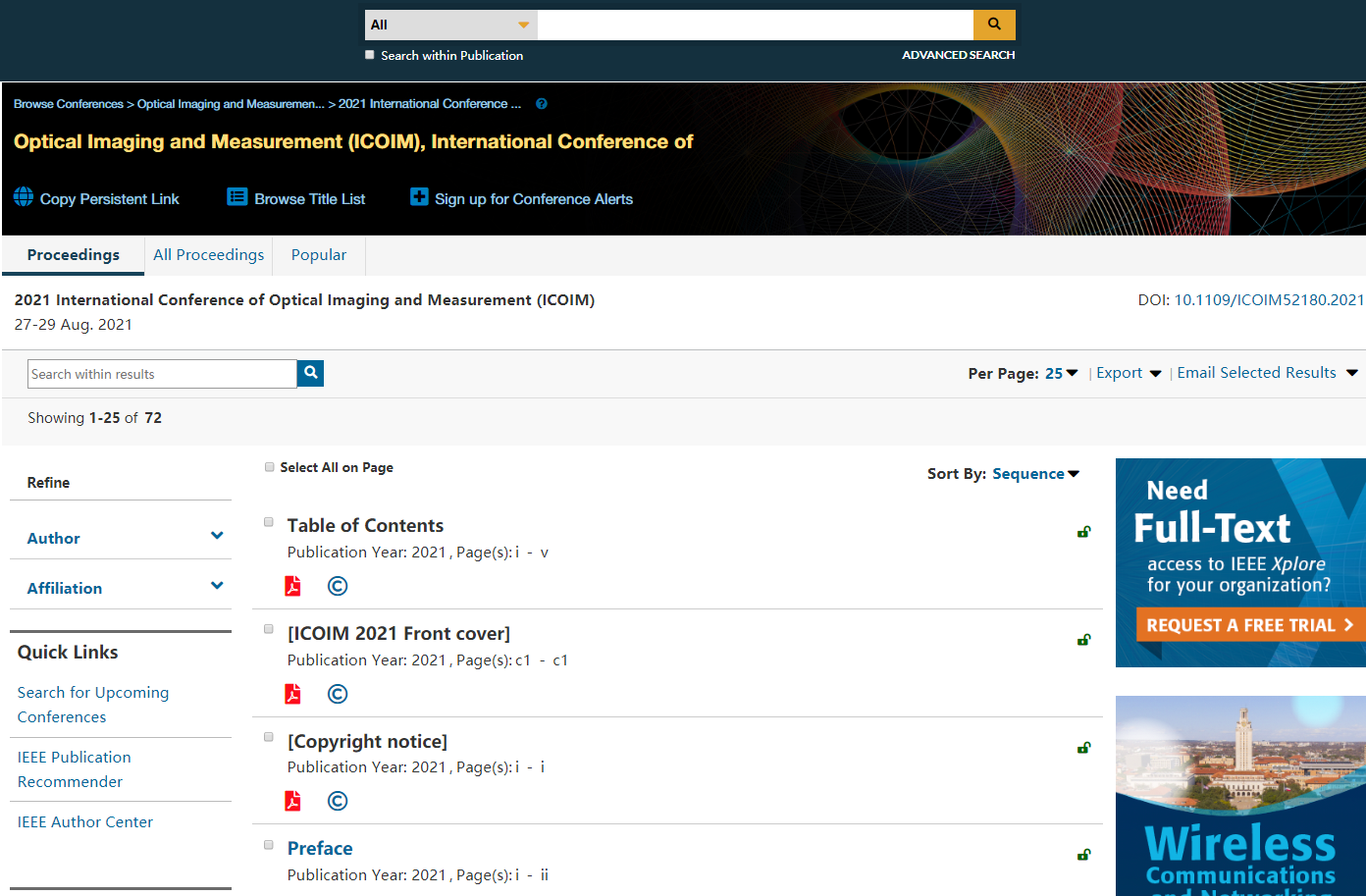Screen dimensions: 1366x896
Task: Open the All search category dropdown
Action: (451, 25)
